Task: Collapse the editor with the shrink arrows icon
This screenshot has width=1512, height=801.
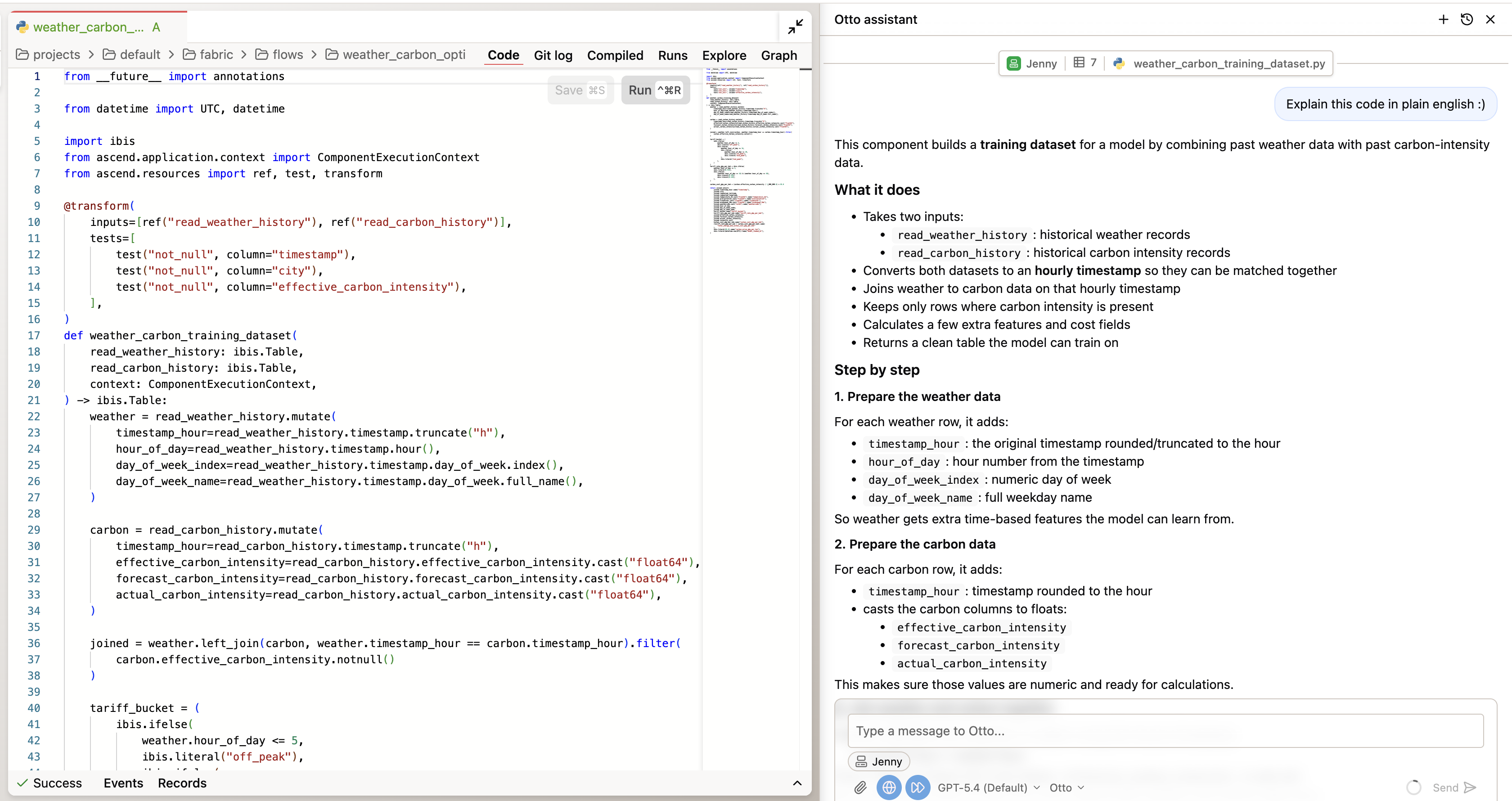Action: pos(795,27)
